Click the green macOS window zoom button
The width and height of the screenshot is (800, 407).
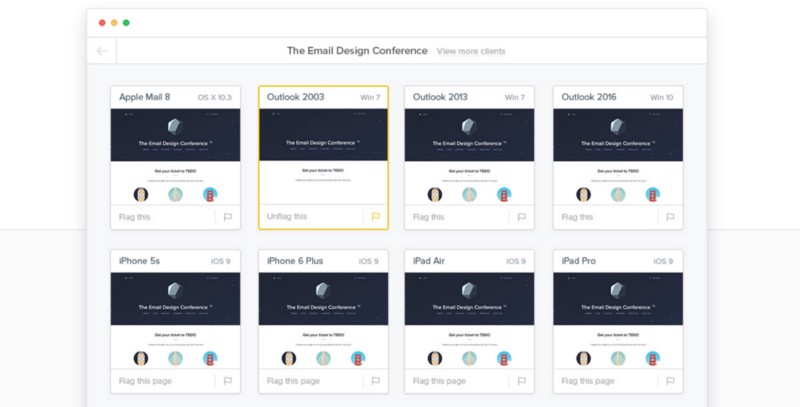click(126, 22)
